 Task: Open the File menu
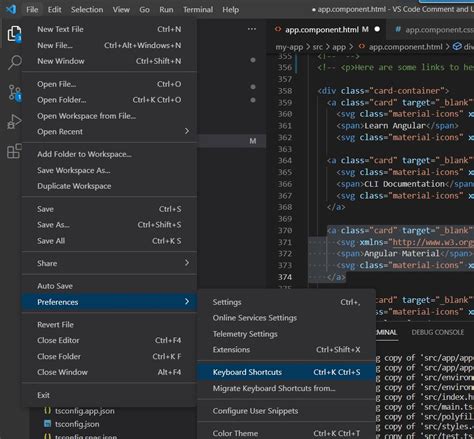[32, 10]
